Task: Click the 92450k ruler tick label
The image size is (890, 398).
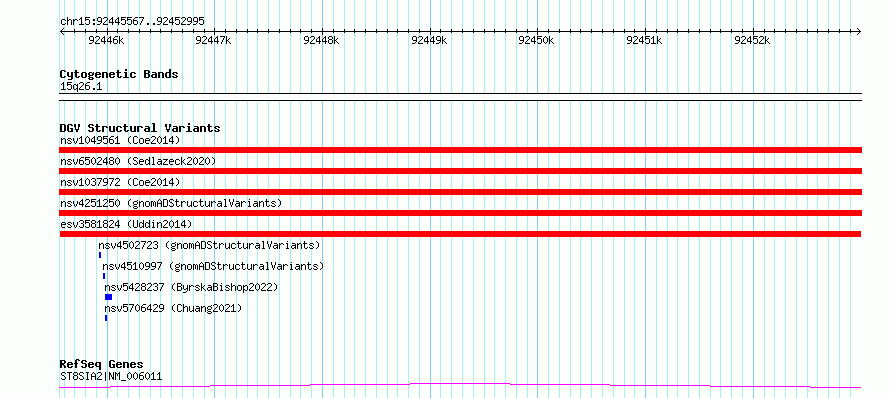Action: [x=536, y=40]
